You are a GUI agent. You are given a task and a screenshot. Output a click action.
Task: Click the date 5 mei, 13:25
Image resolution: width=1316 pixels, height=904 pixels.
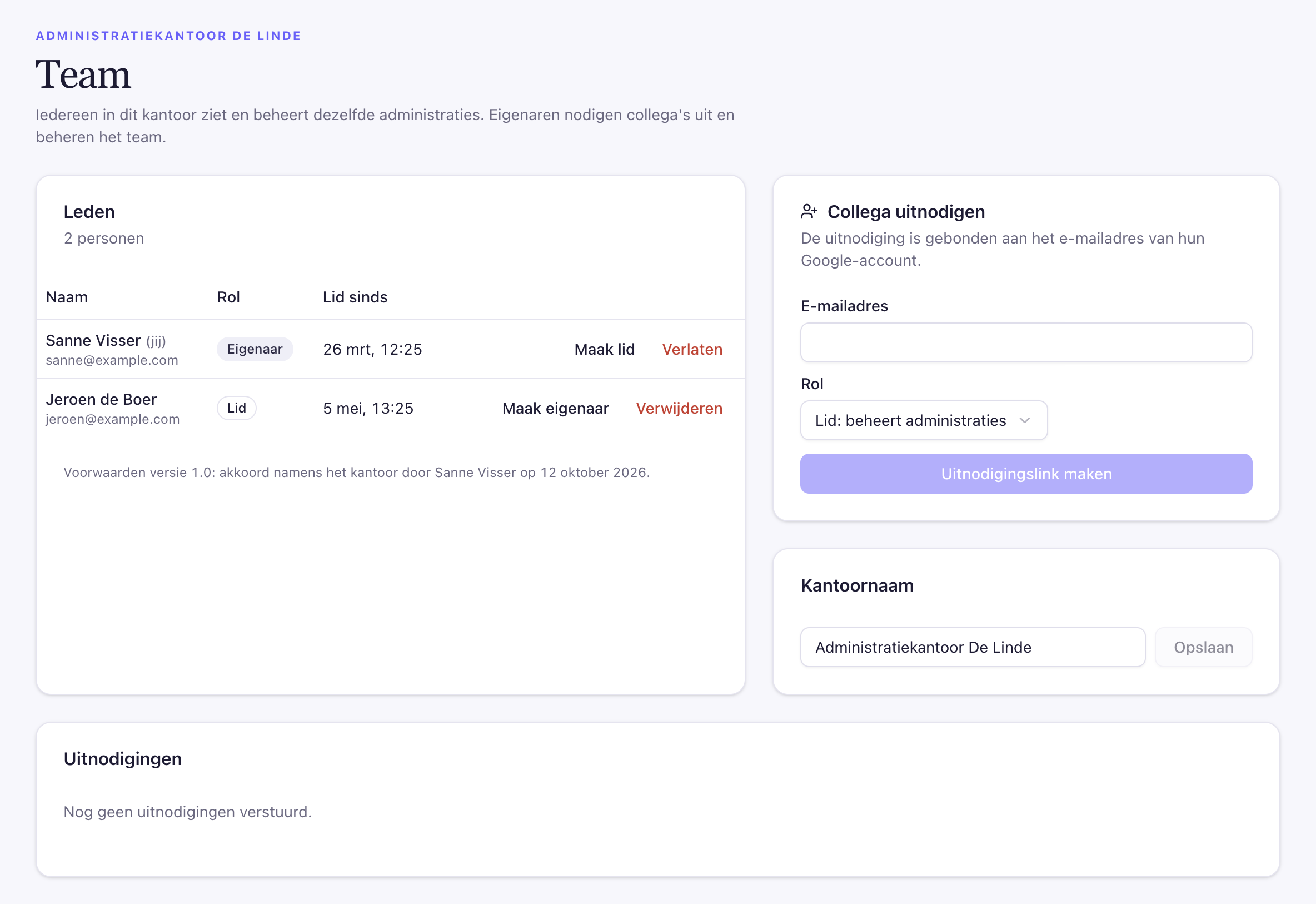(x=368, y=409)
